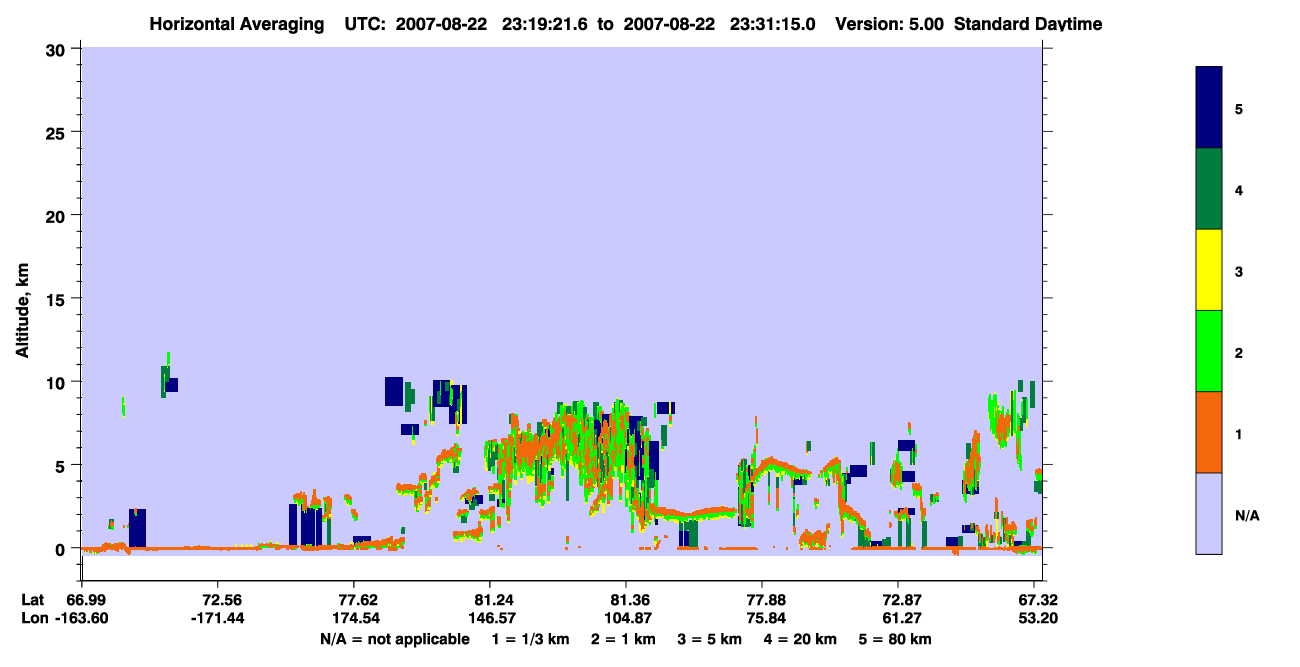This screenshot has width=1300, height=667.
Task: Click the '1 = 1/3 km' legend entry
Action: click(533, 639)
